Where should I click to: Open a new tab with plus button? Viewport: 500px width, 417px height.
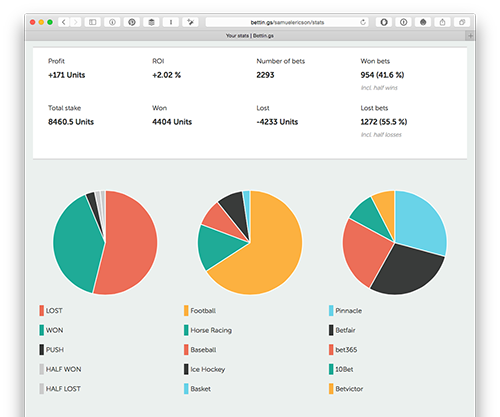(x=470, y=36)
